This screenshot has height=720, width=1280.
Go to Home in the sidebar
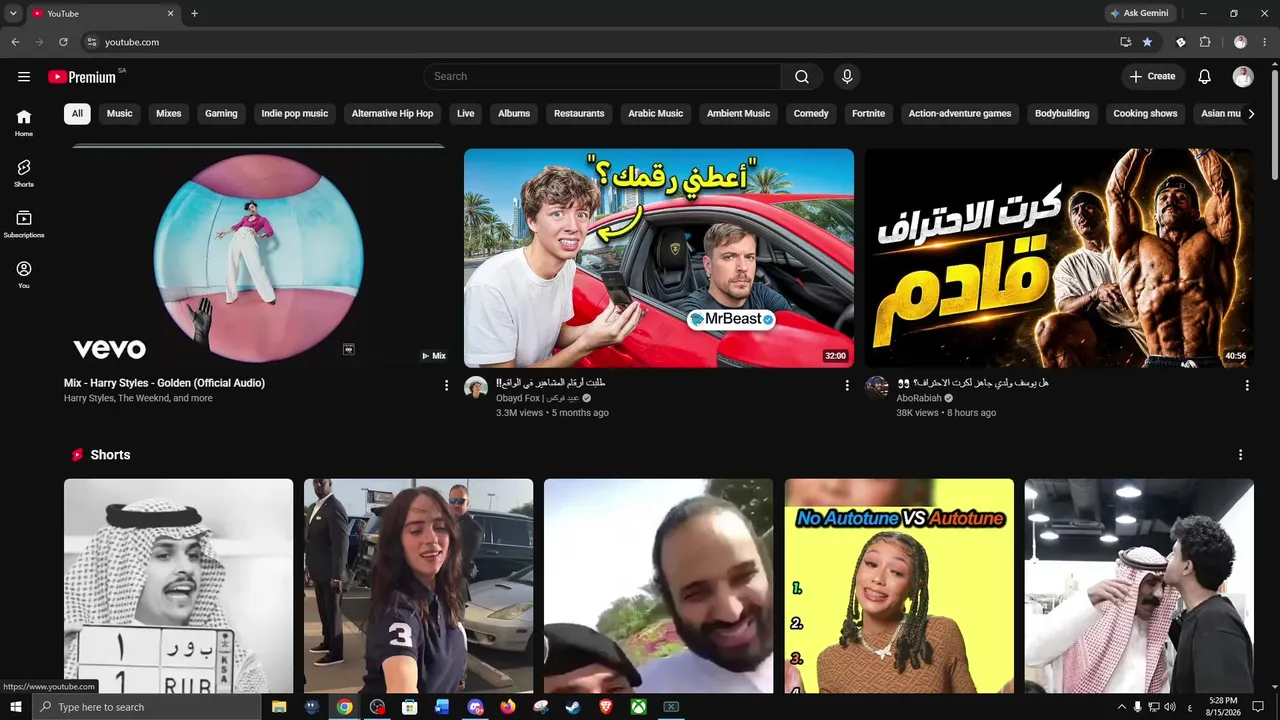pos(24,123)
